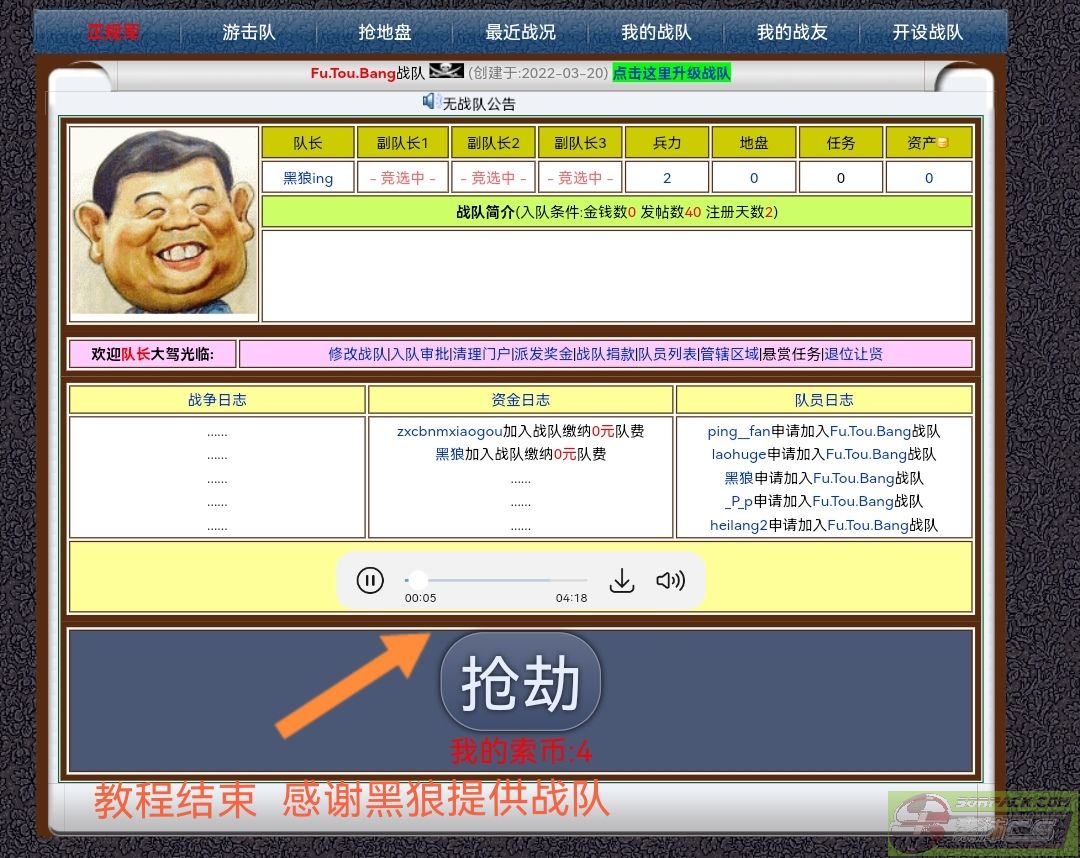This screenshot has width=1080, height=858.
Task: Open the 修改战队 link
Action: point(357,354)
